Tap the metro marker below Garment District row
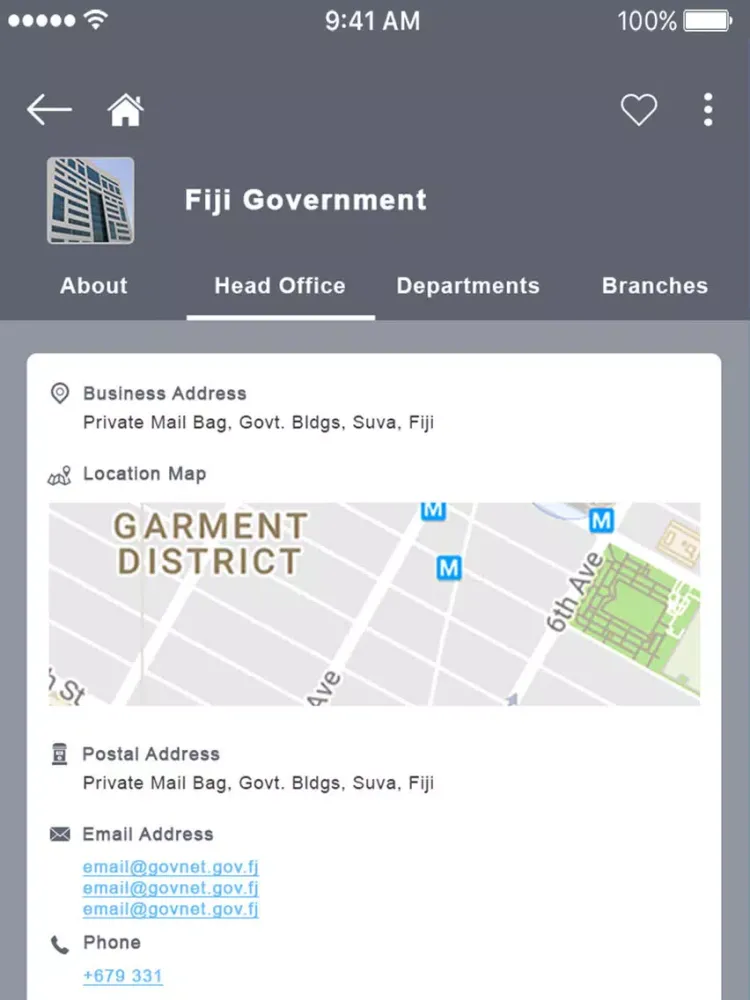 coord(449,568)
